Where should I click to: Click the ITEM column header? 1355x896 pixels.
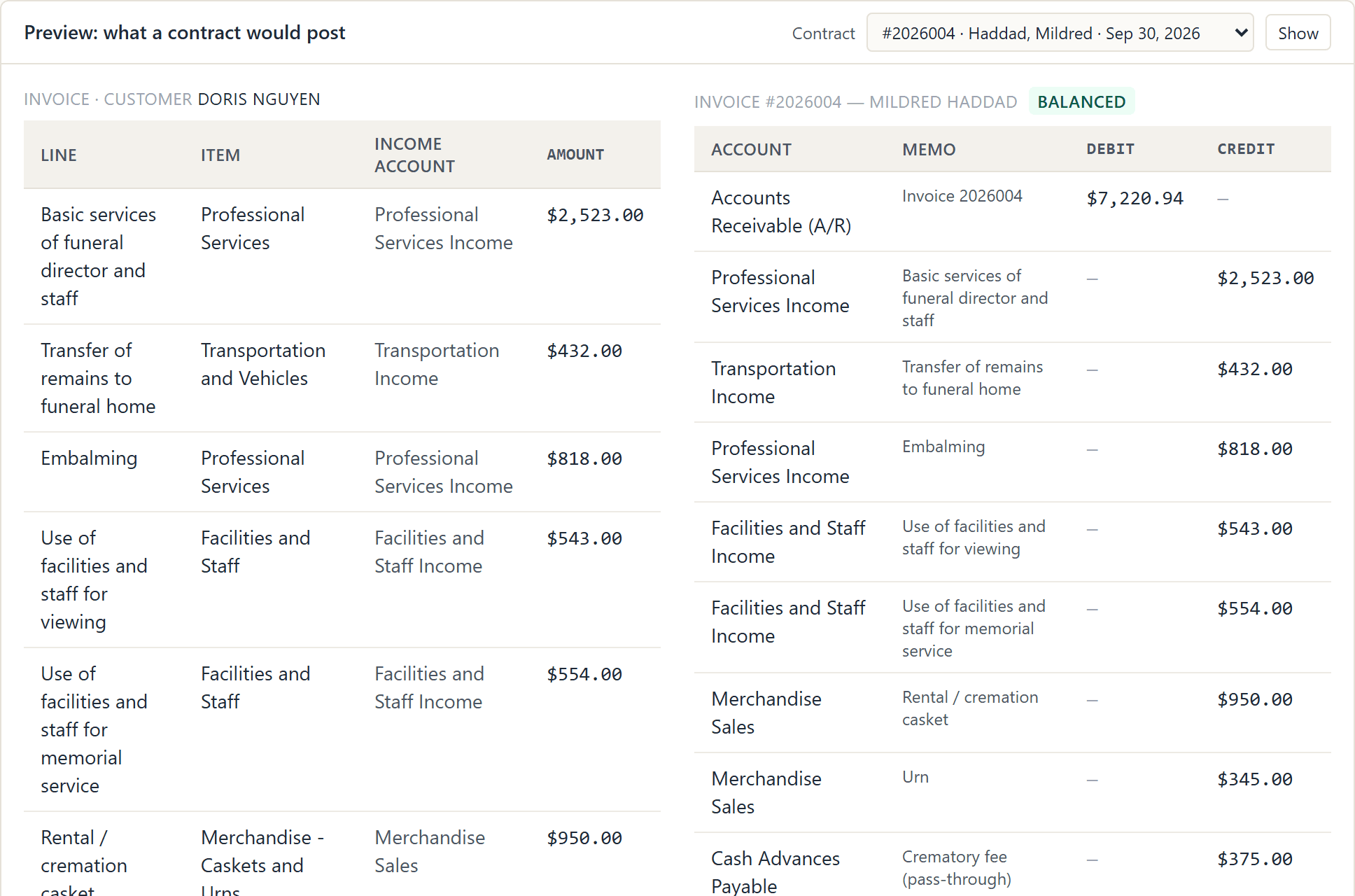click(220, 155)
